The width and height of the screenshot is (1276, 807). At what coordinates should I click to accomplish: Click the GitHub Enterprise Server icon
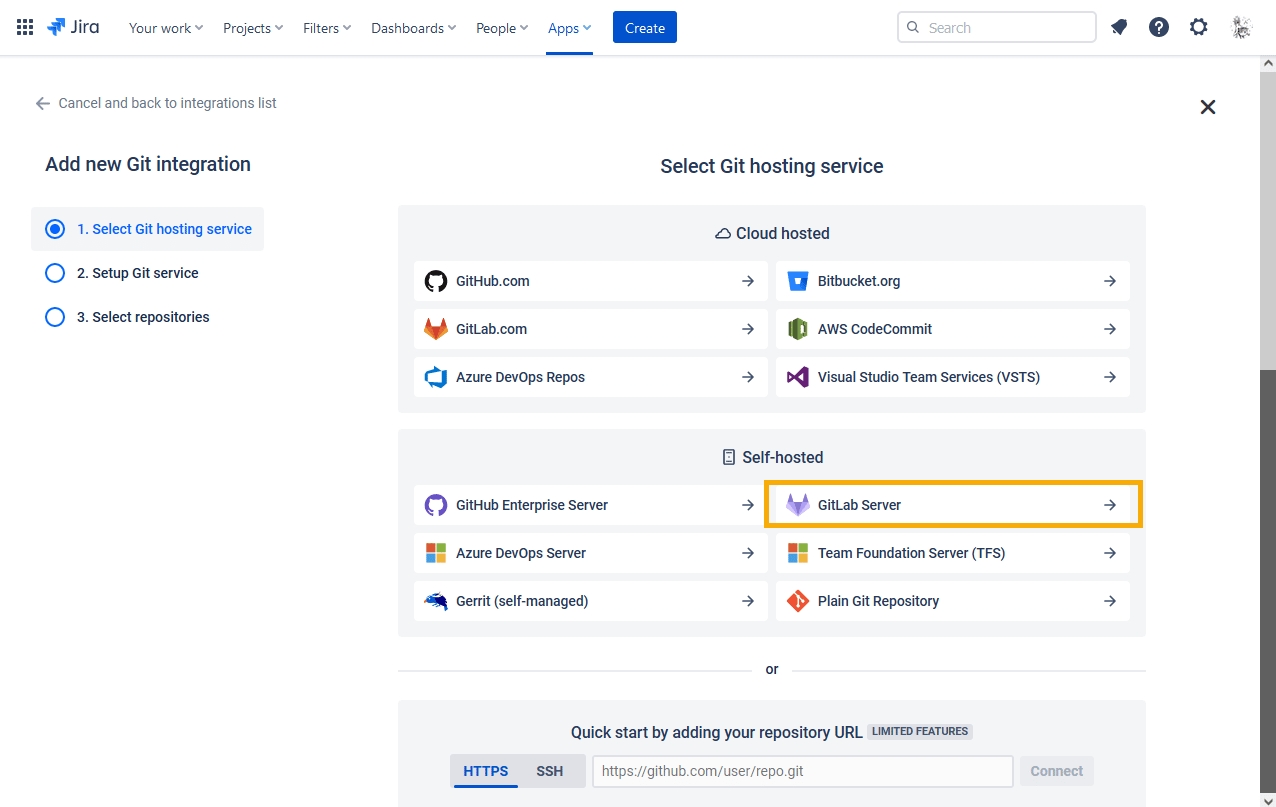(436, 505)
